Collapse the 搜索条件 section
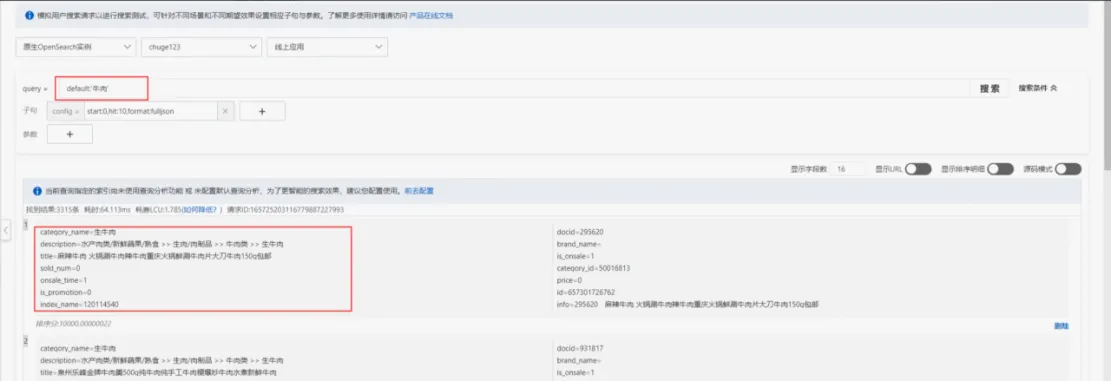The image size is (1111, 381). [x=1038, y=89]
